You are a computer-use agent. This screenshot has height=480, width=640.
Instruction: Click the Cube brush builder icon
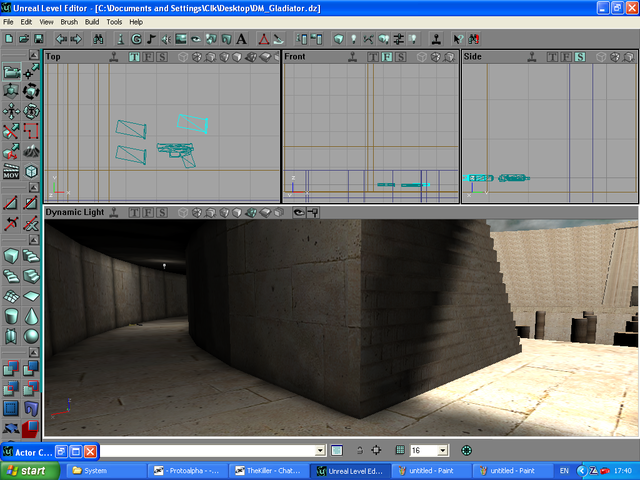[x=11, y=256]
